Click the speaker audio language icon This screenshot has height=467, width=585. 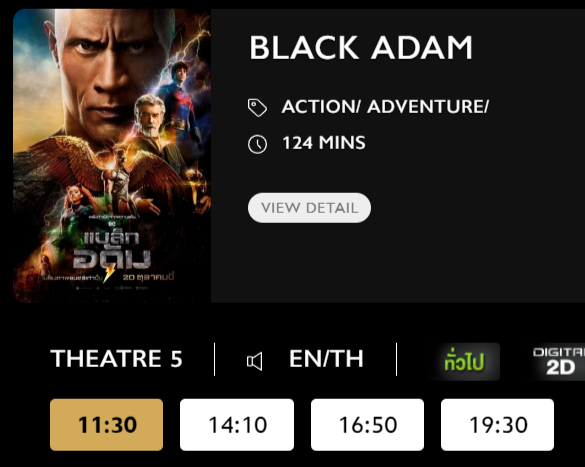point(254,361)
